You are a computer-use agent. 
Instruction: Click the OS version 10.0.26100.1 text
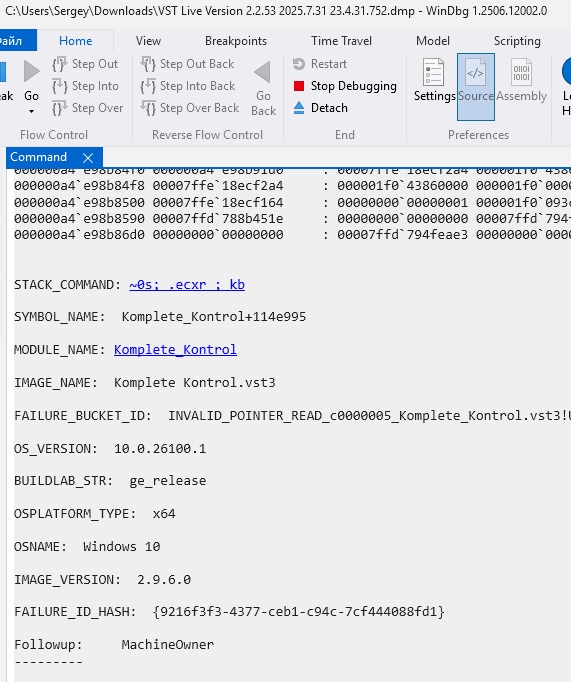160,448
